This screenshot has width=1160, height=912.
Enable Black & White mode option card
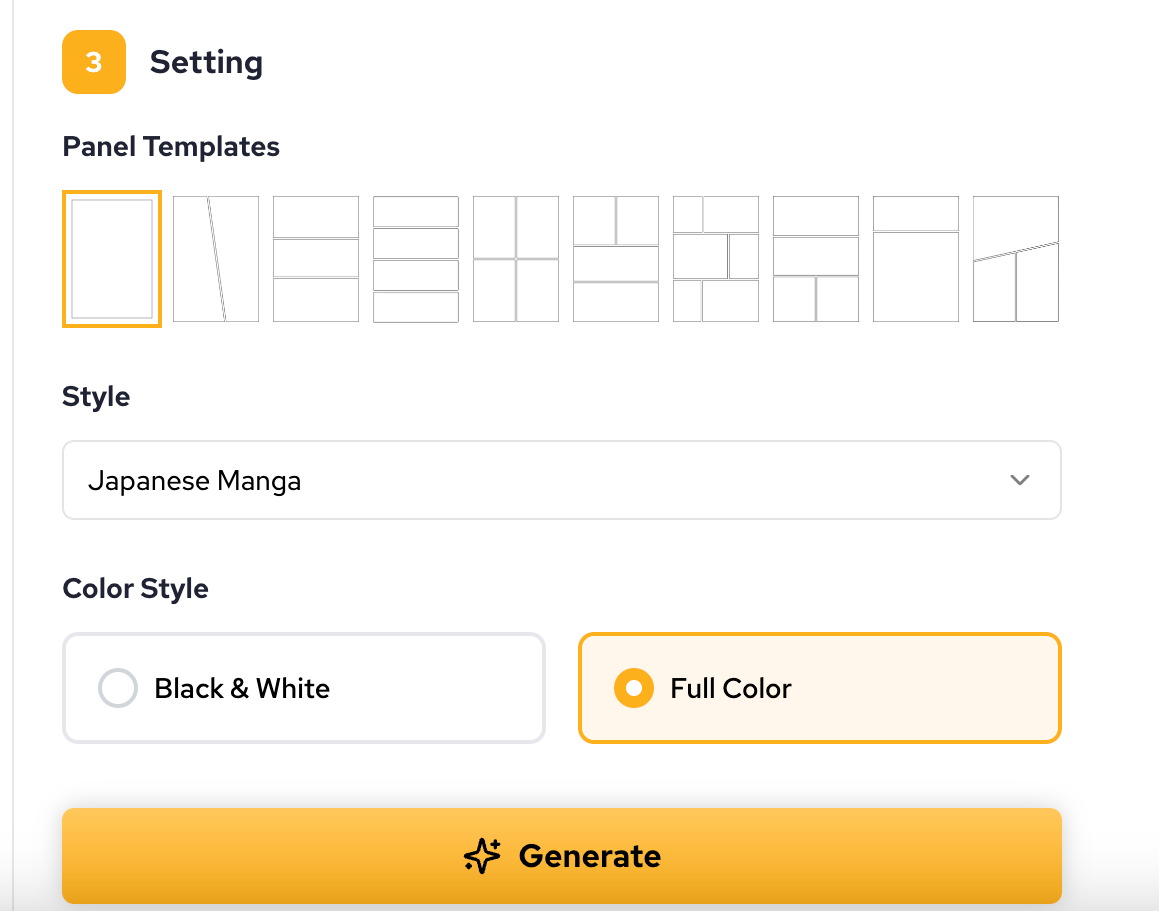pos(303,688)
